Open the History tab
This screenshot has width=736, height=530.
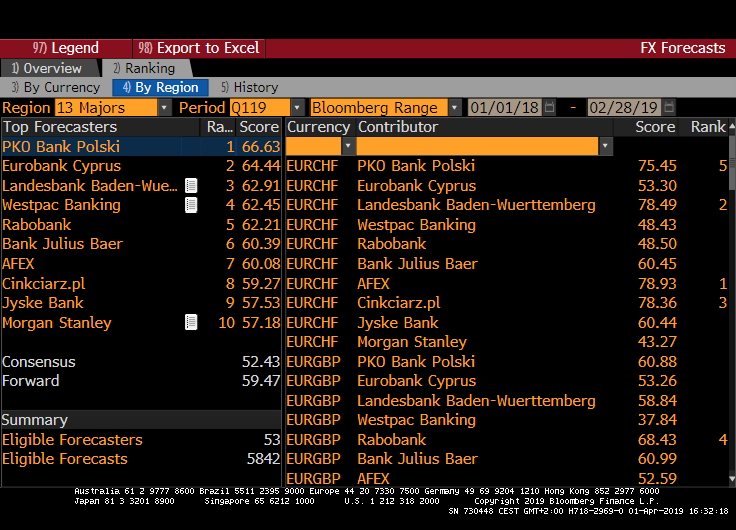tap(250, 88)
